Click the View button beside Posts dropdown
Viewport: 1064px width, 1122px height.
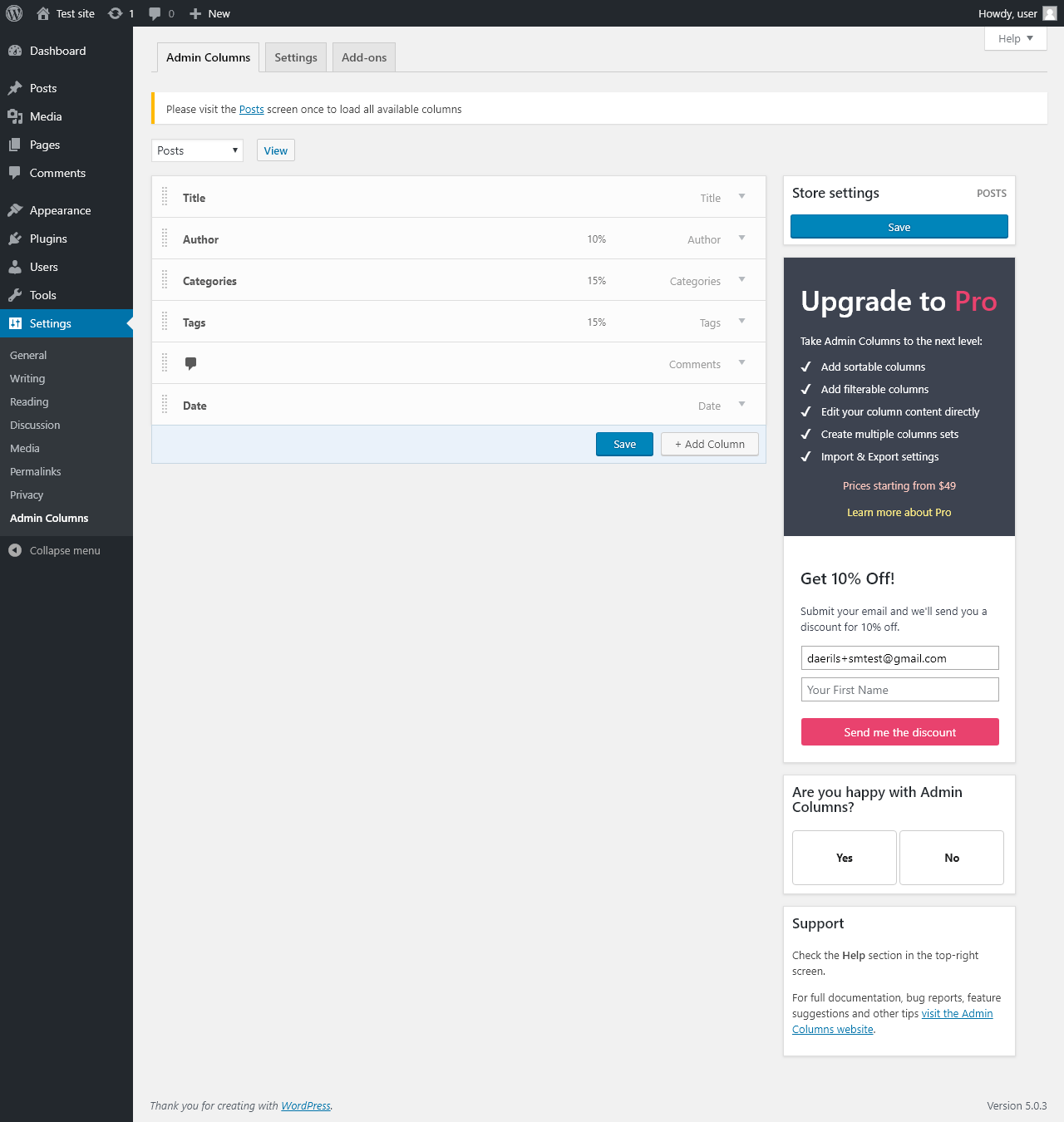coord(276,150)
